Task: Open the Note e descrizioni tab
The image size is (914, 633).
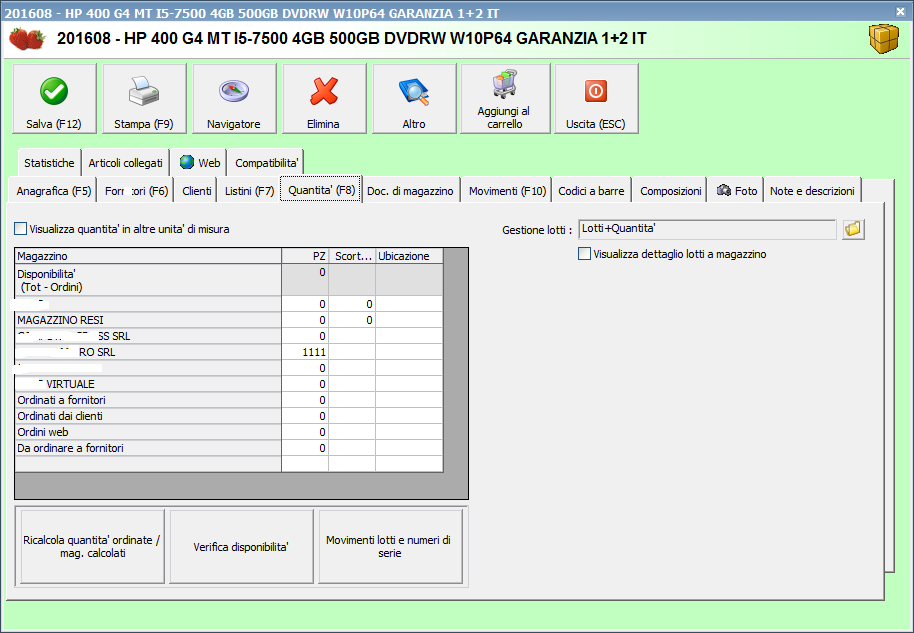Action: coord(812,191)
